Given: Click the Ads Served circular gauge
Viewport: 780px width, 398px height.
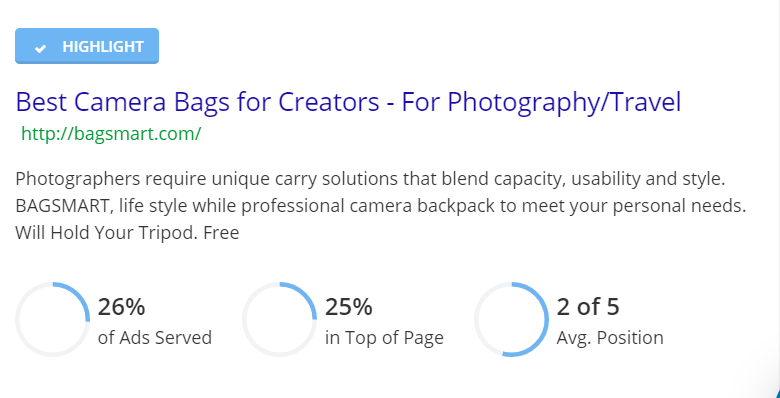Looking at the screenshot, I should 52,319.
